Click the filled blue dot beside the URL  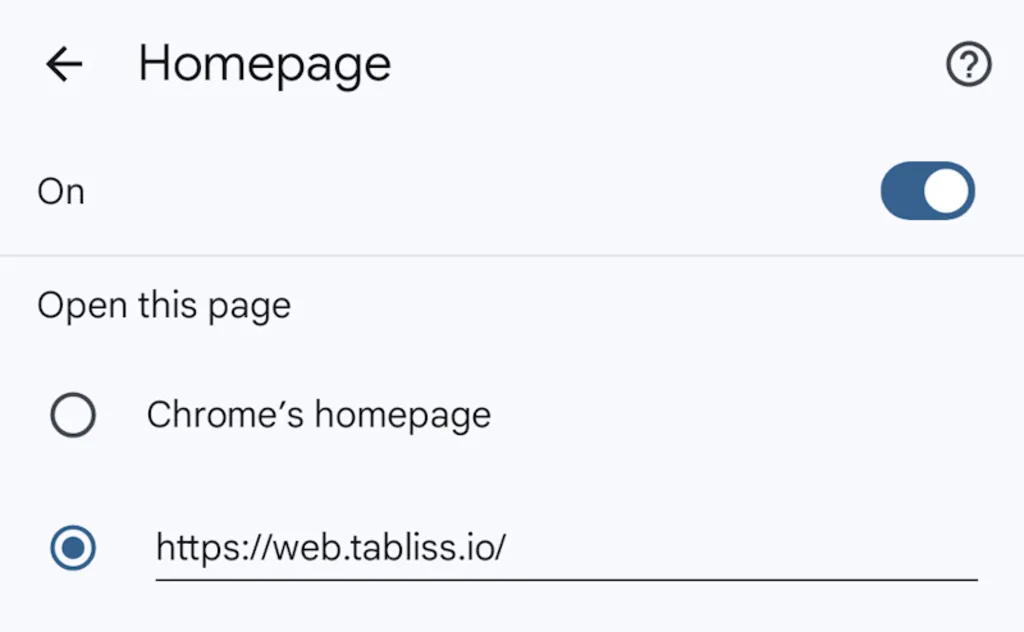pyautogui.click(x=73, y=547)
